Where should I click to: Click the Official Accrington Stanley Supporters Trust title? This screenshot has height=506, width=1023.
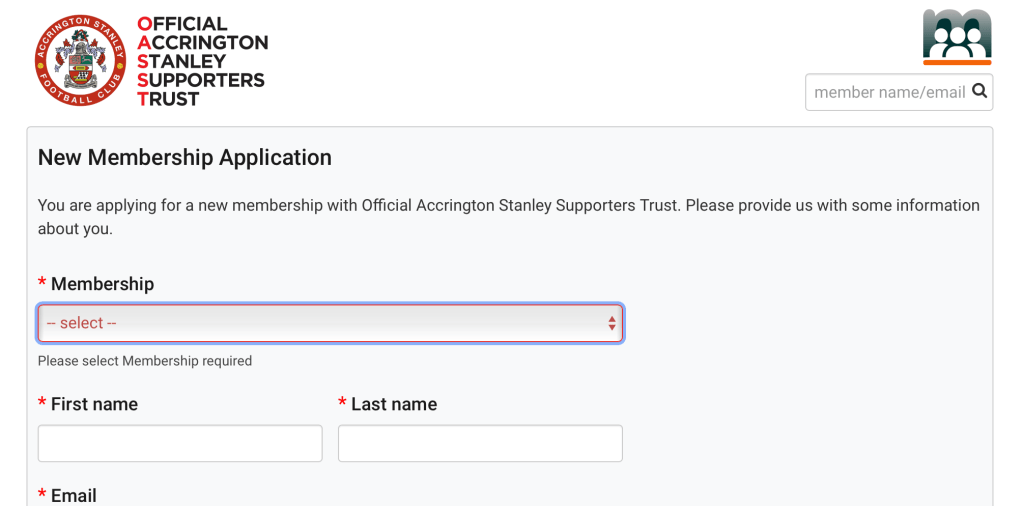[202, 61]
